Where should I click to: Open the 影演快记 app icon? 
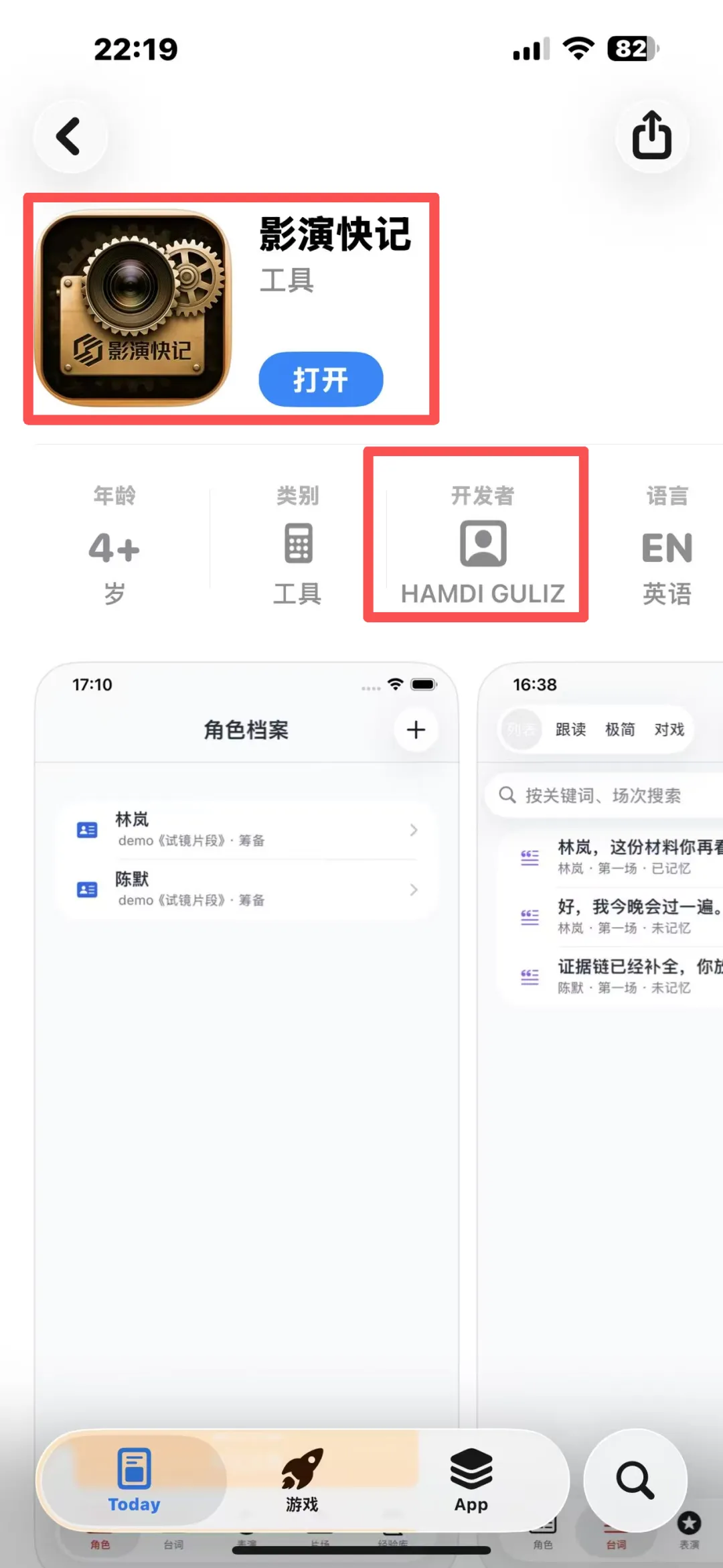pyautogui.click(x=133, y=308)
